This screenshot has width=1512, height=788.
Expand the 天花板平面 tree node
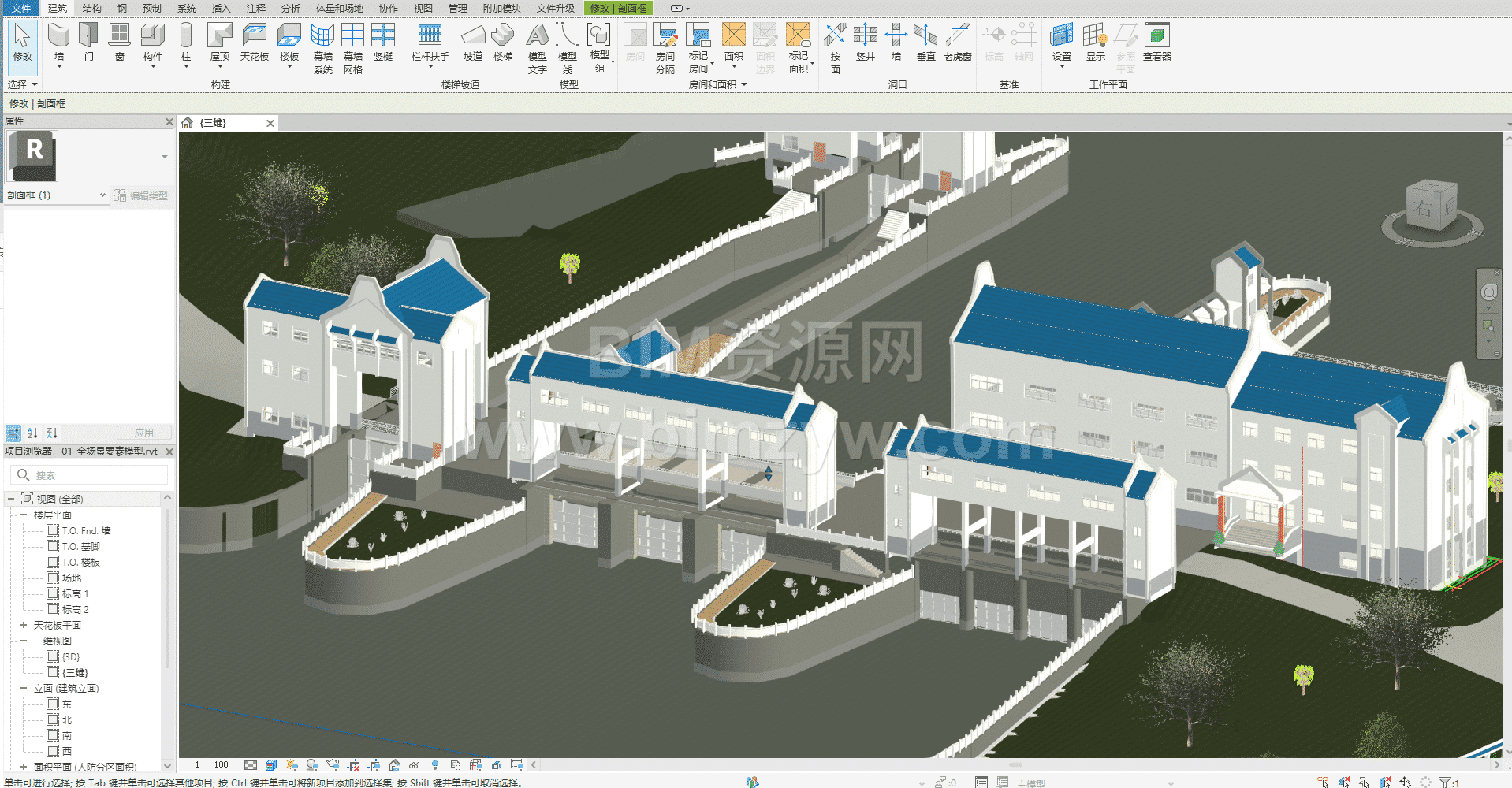[x=24, y=625]
